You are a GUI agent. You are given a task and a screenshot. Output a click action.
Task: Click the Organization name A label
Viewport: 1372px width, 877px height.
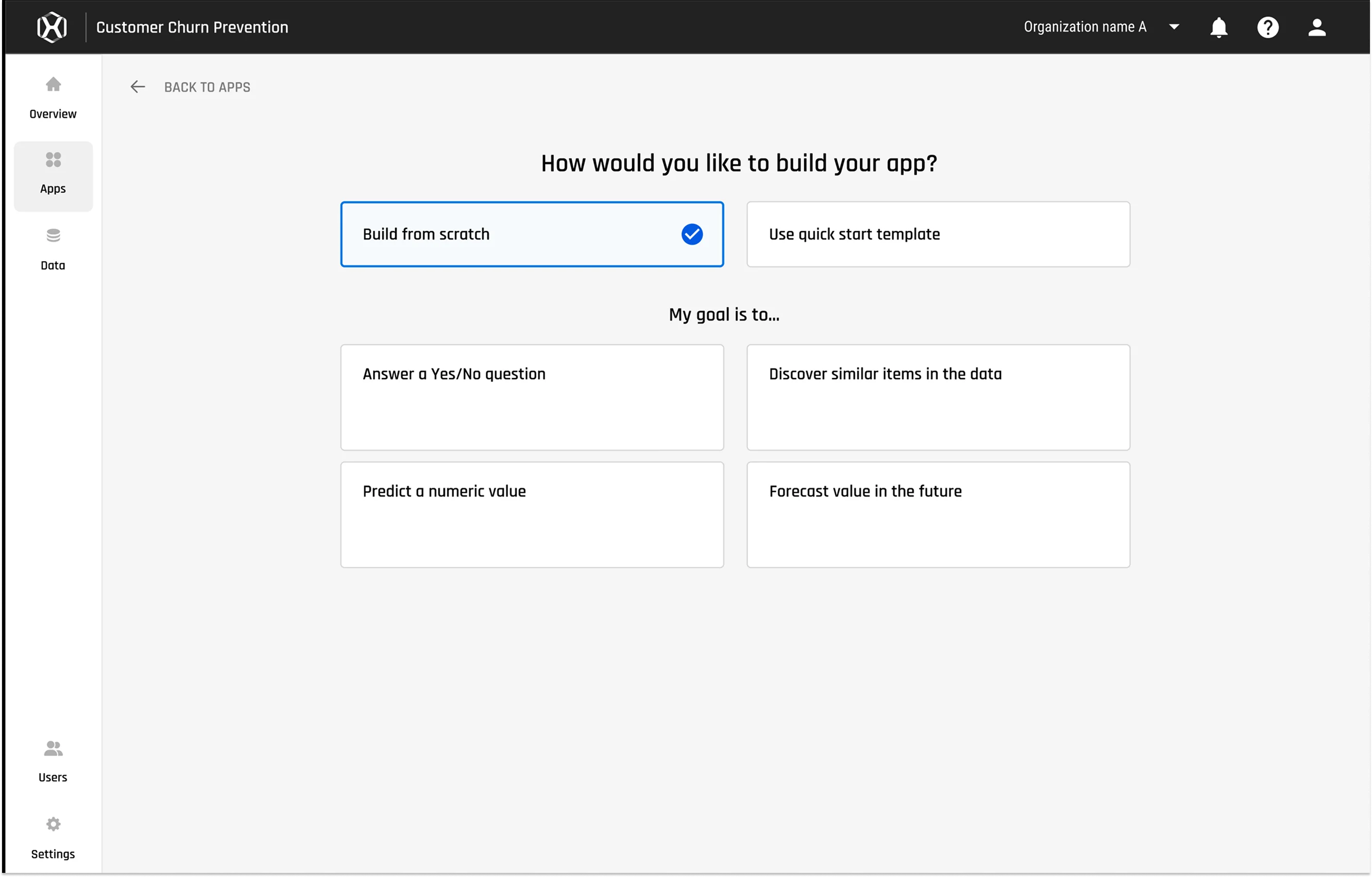(1085, 27)
